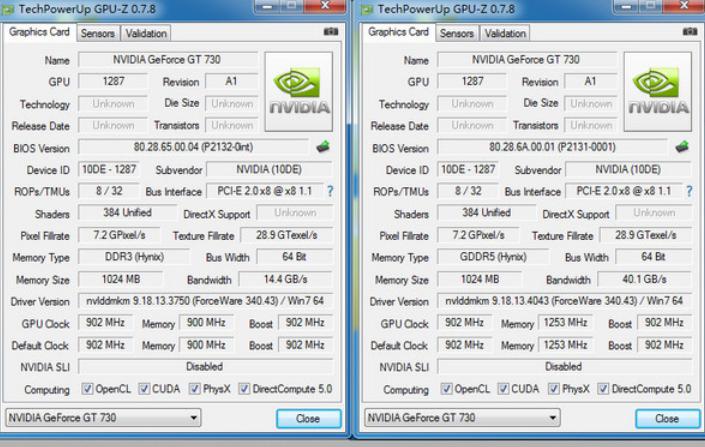Image resolution: width=705 pixels, height=447 pixels.
Task: Minimize the right GPU-Z window
Action: pos(626,5)
